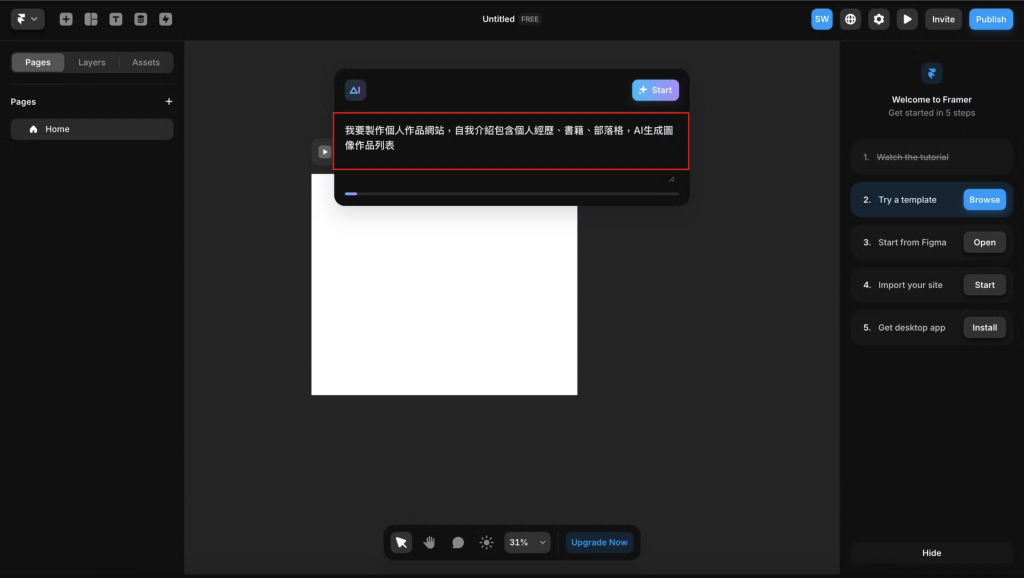Screen dimensions: 1024x578
Task: Click the SW user avatar
Action: 822,19
